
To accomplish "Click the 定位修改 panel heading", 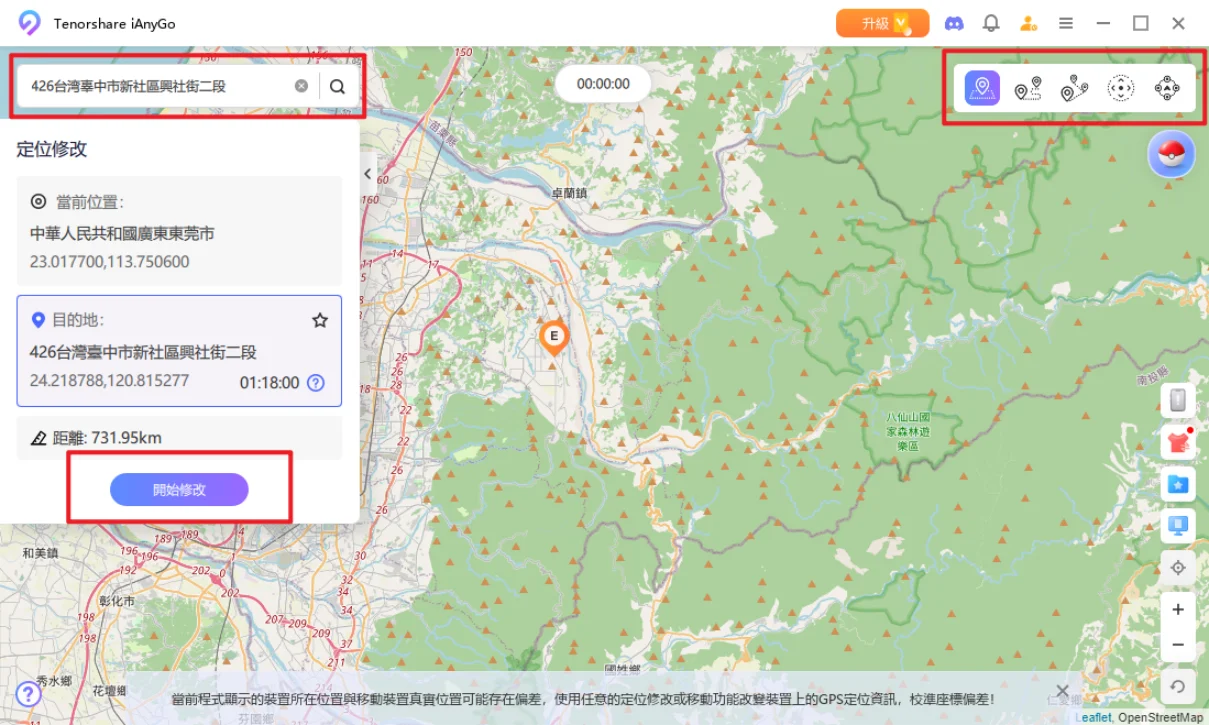I will click(x=52, y=149).
